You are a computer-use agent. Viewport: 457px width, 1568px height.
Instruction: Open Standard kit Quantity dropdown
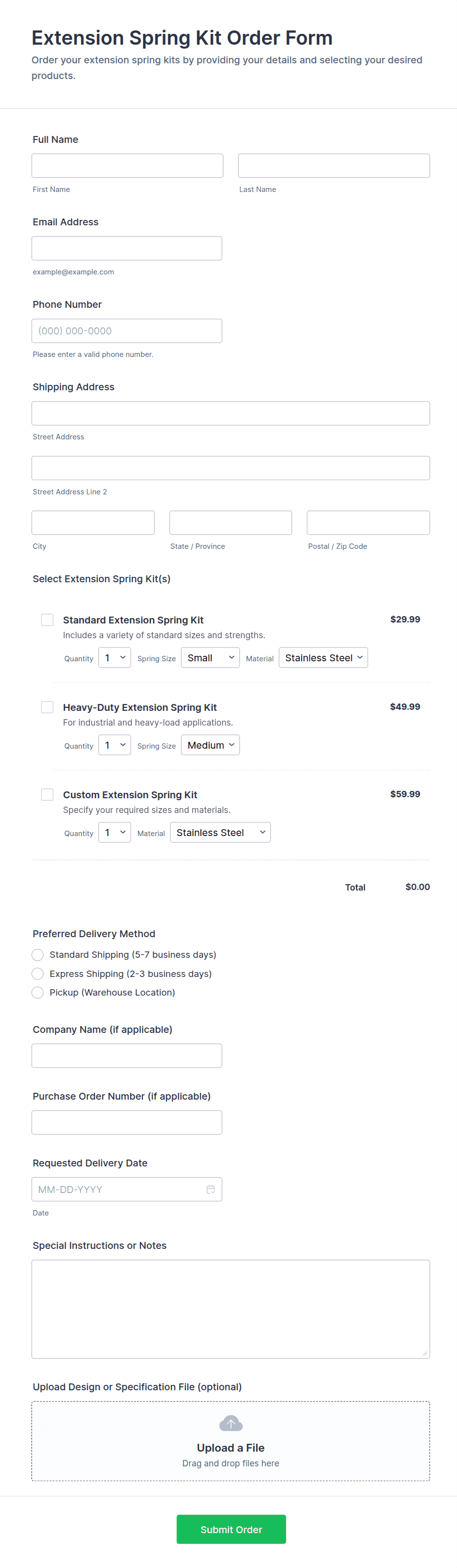114,657
